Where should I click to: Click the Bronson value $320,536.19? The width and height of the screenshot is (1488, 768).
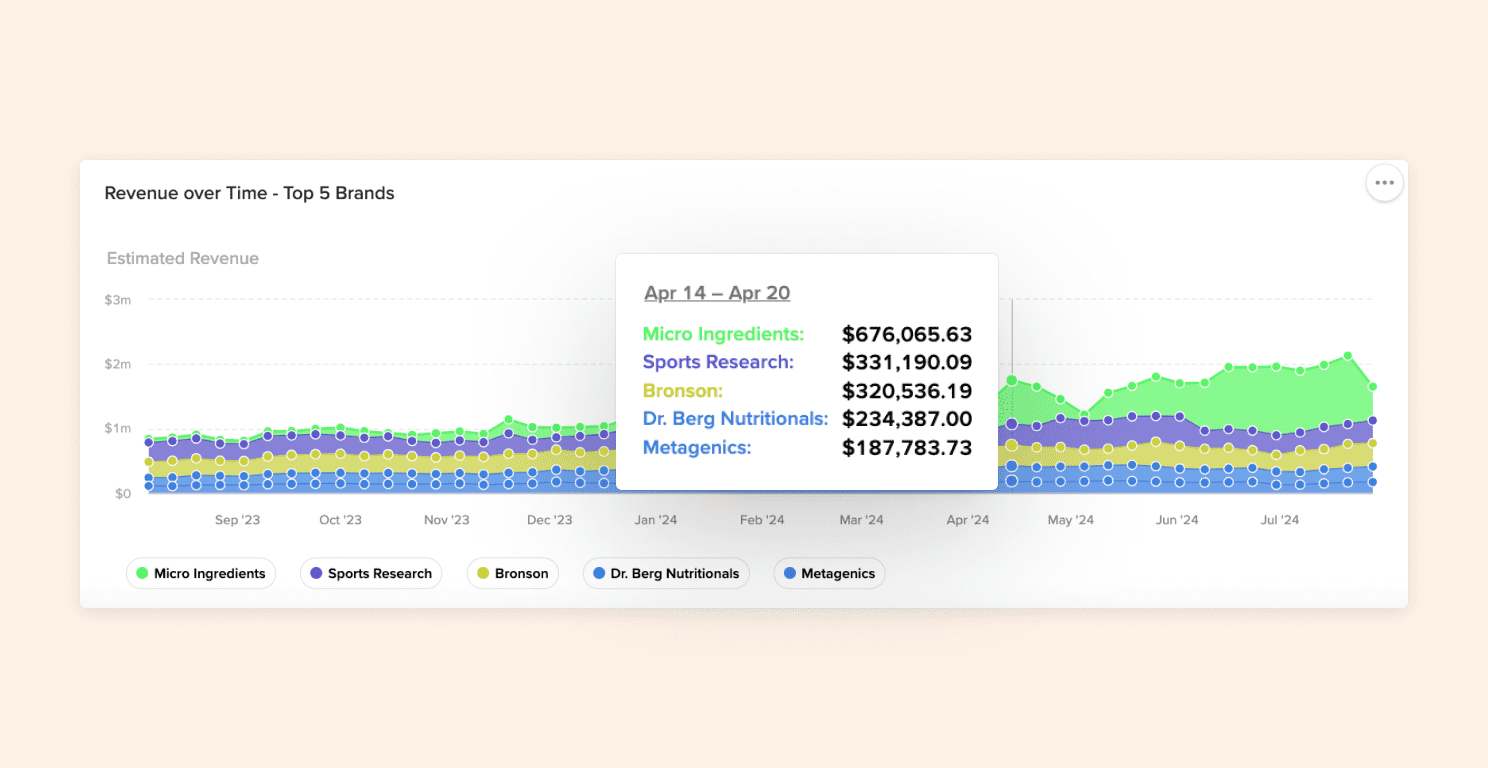pyautogui.click(x=907, y=391)
